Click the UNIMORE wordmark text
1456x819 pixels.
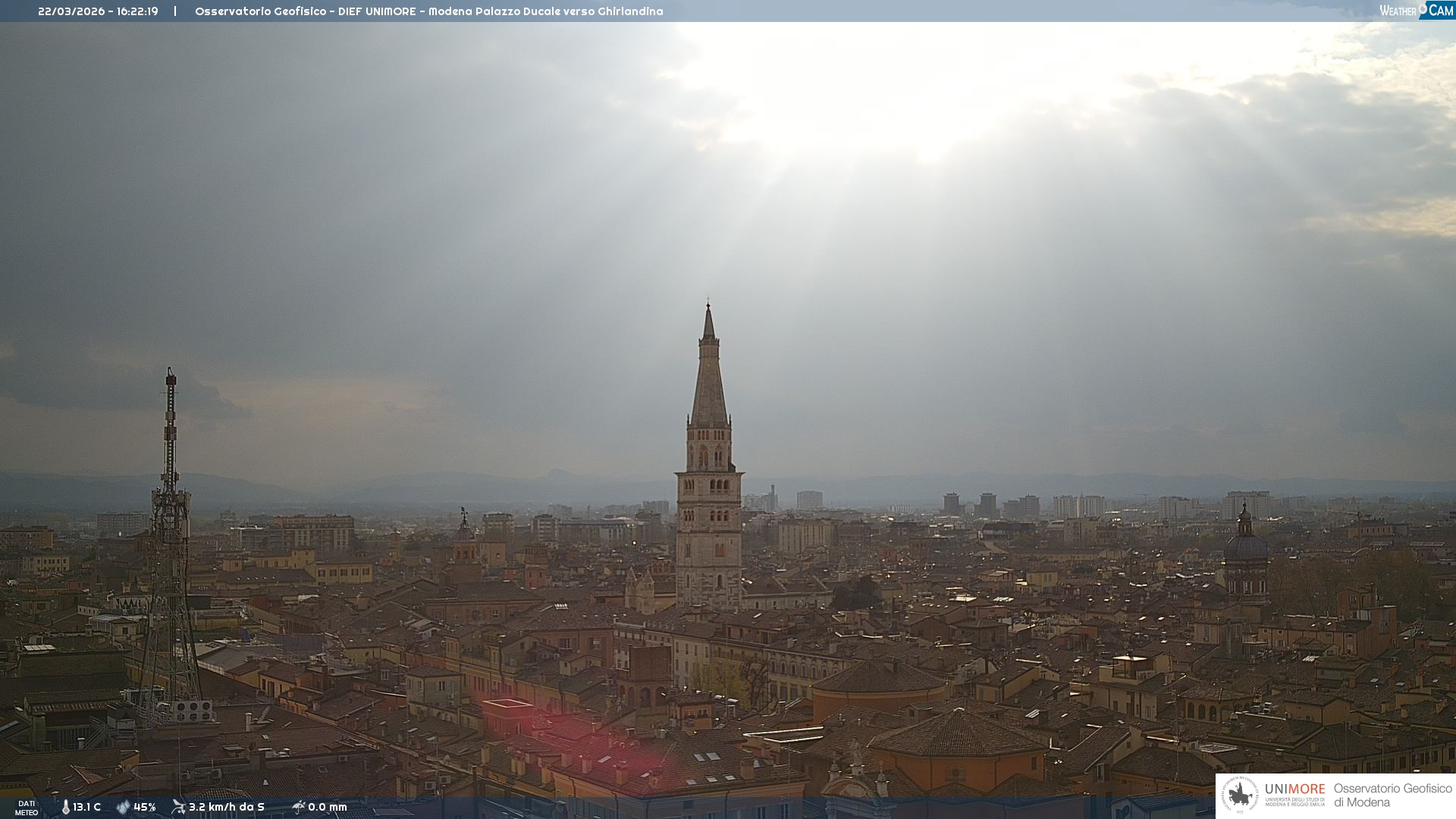tap(1294, 789)
